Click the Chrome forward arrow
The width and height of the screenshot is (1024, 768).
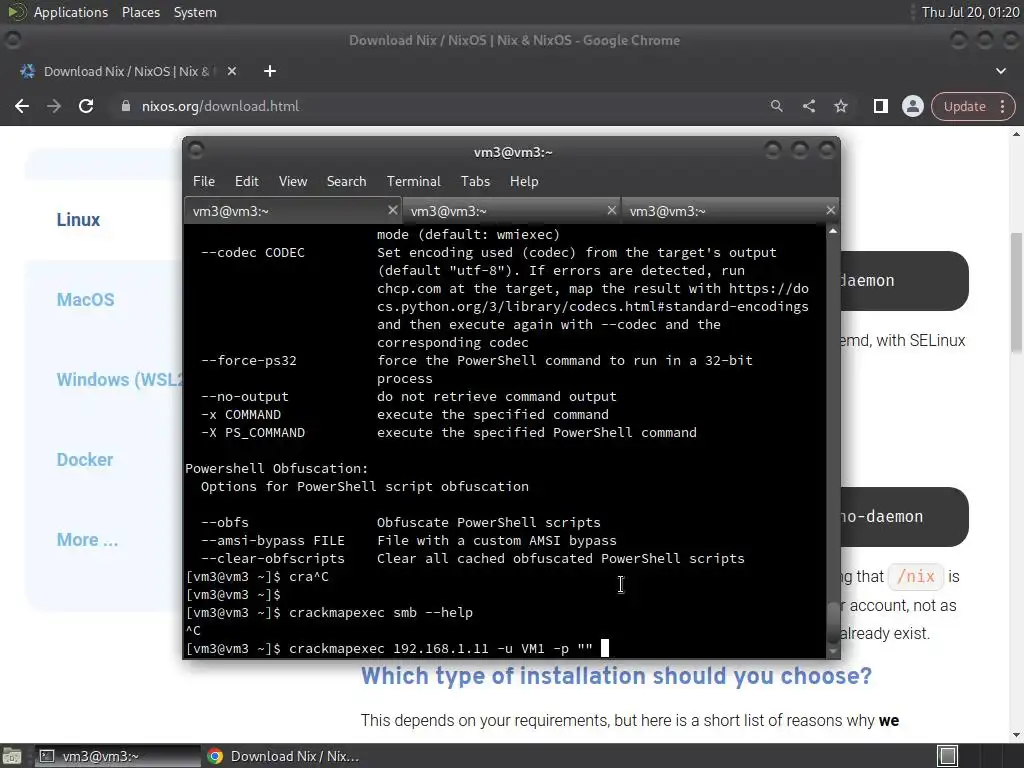[x=54, y=106]
